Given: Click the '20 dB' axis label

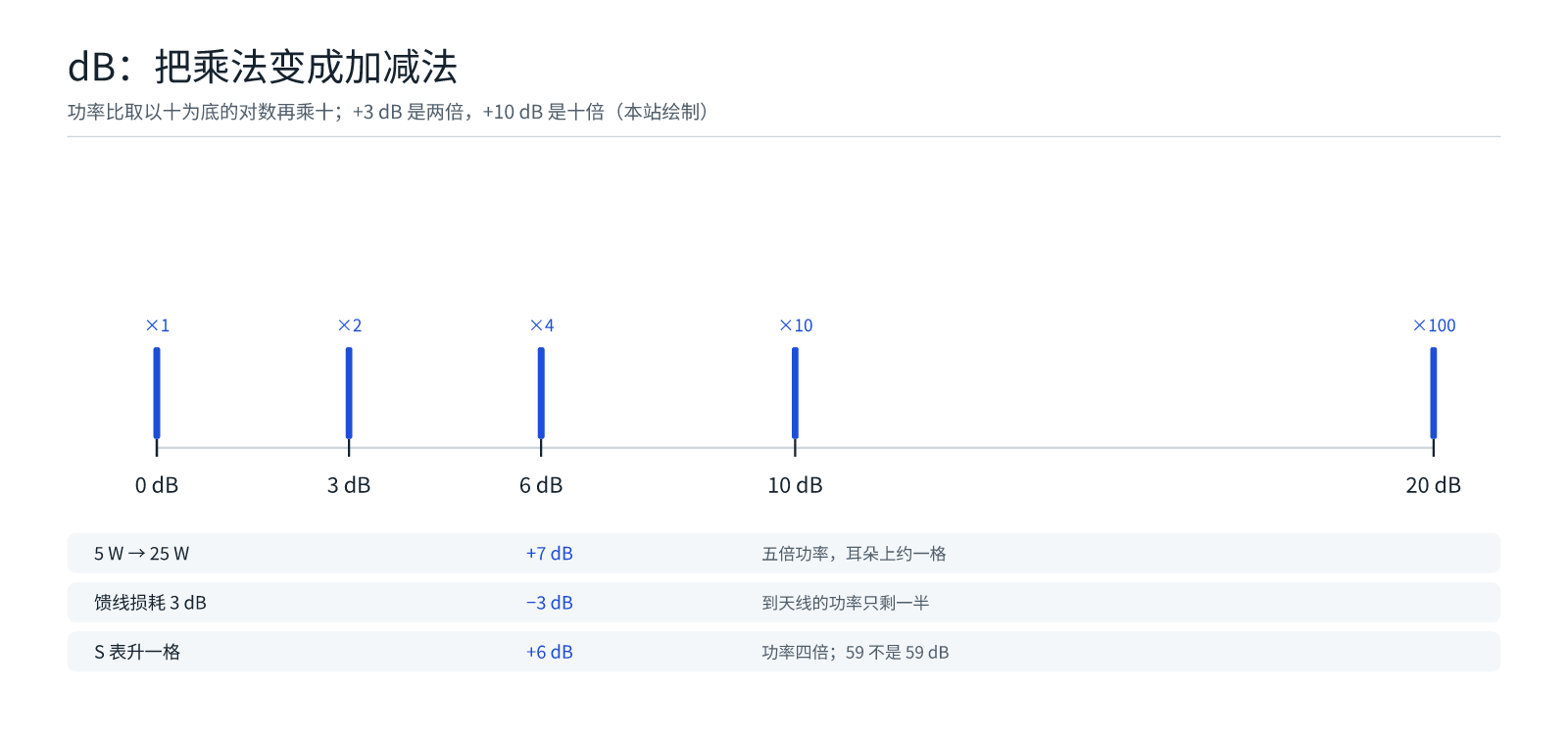Looking at the screenshot, I should [x=1434, y=485].
